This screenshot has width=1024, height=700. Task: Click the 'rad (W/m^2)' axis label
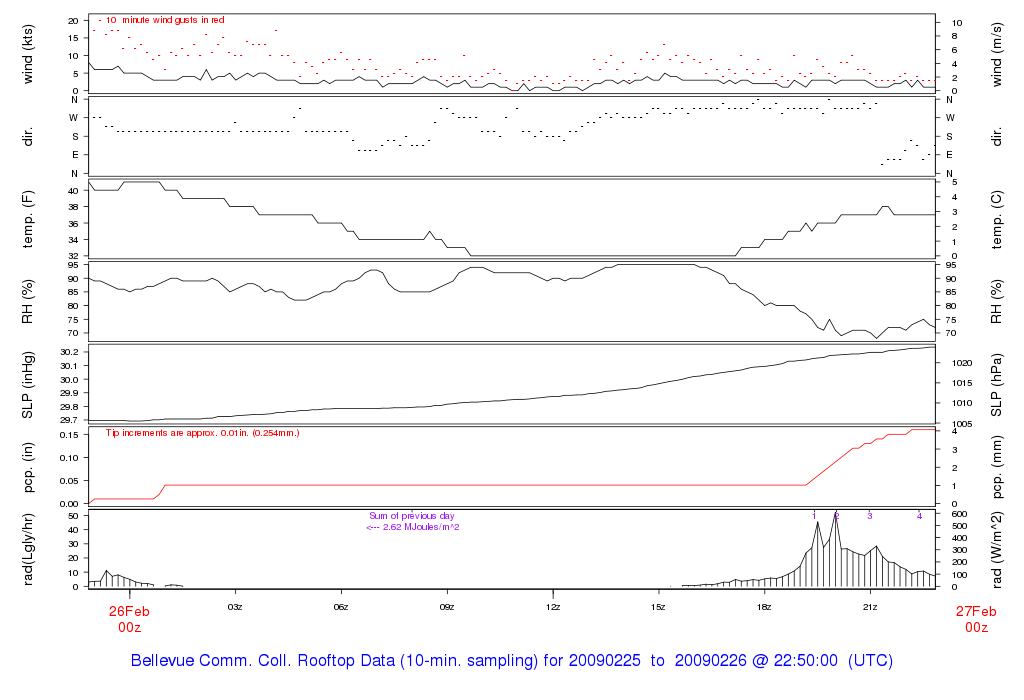coord(997,549)
